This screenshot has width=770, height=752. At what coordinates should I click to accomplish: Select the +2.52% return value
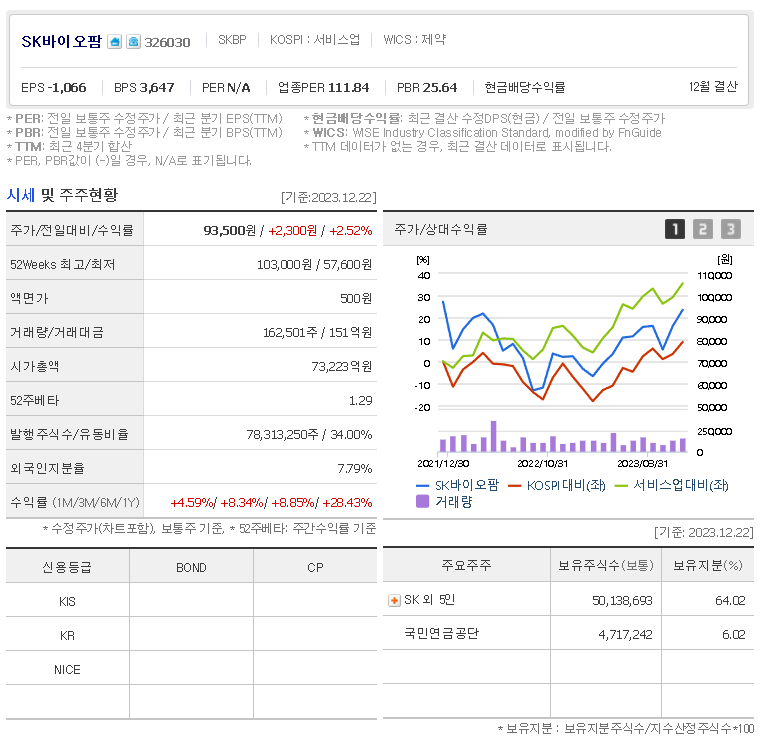click(351, 230)
